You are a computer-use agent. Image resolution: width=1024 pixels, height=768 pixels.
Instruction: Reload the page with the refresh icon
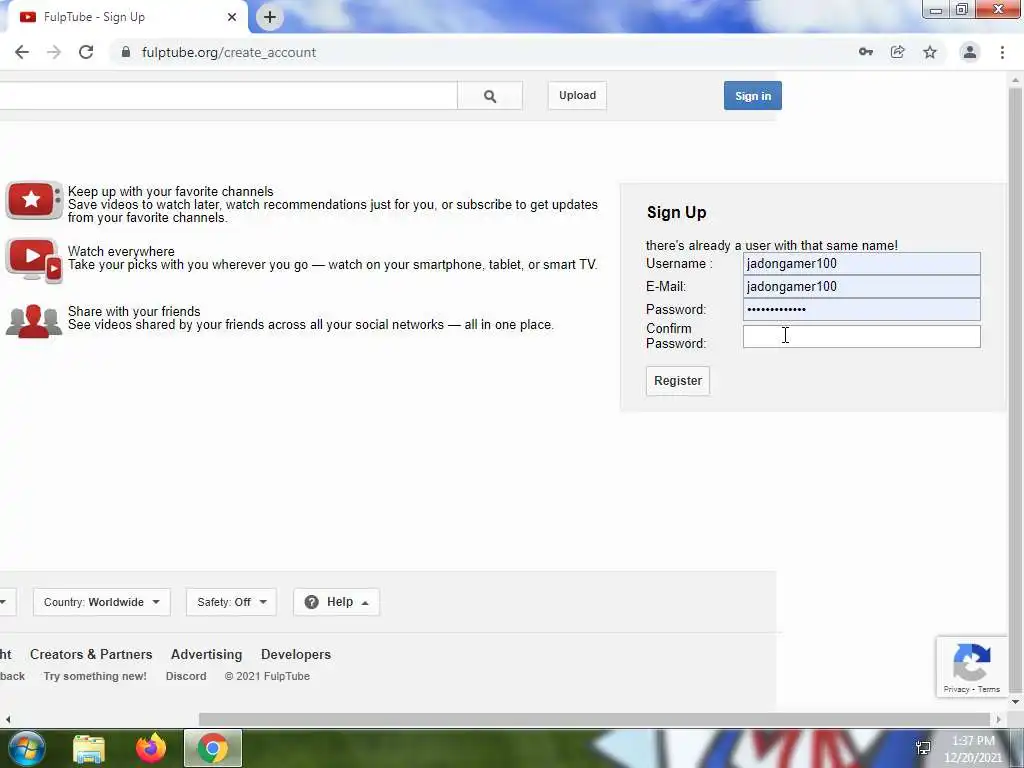tap(86, 52)
